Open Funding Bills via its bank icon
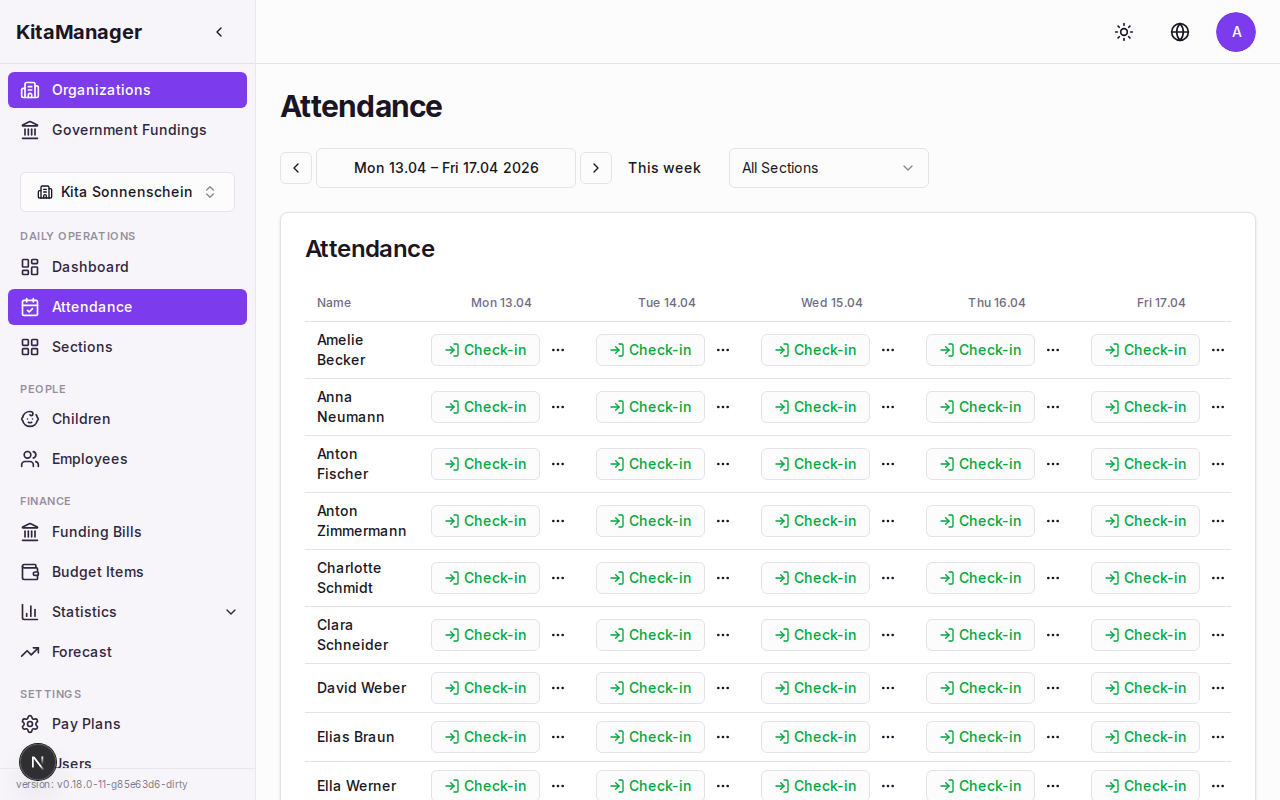 click(30, 532)
